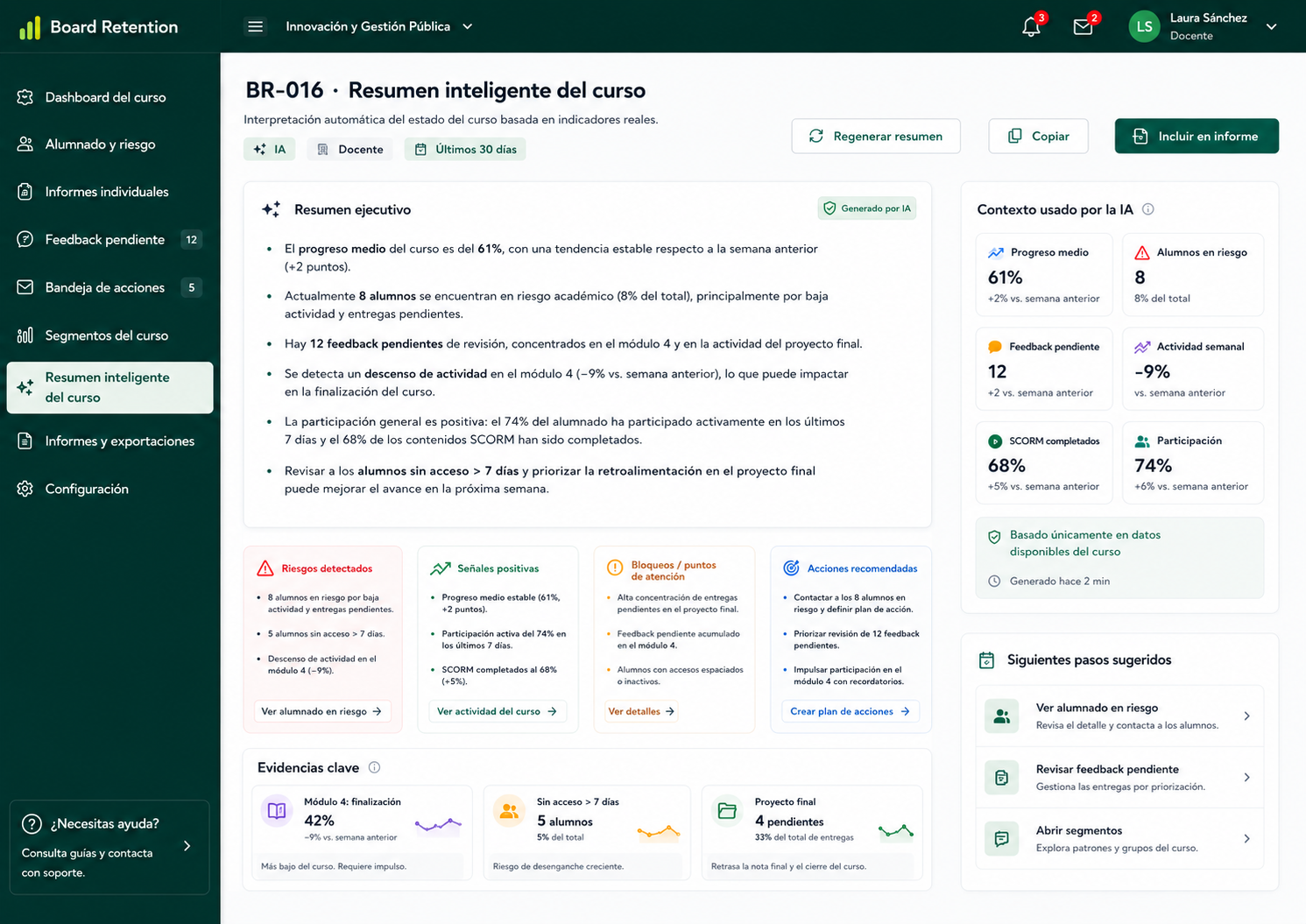
Task: Open the Últimos 30 días date filter
Action: point(465,150)
